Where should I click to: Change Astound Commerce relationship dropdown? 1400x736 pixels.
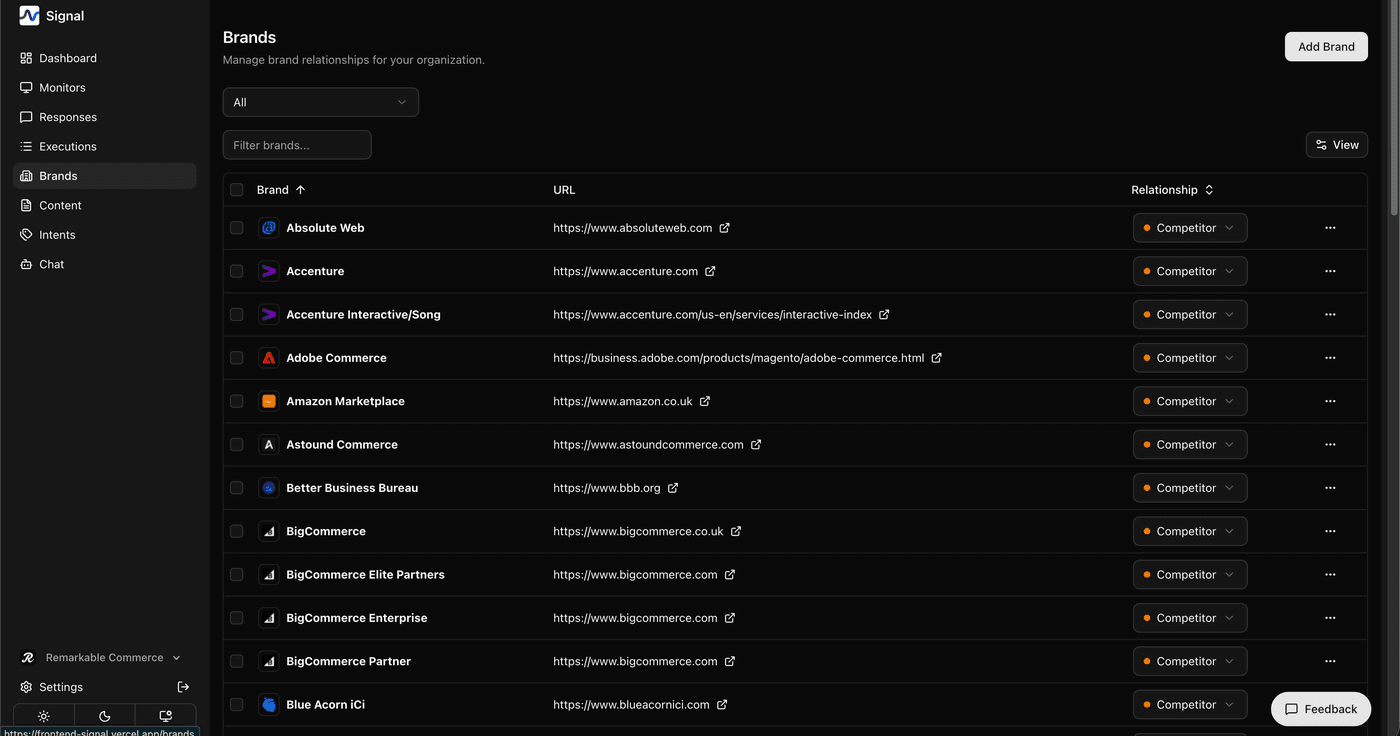click(1190, 444)
